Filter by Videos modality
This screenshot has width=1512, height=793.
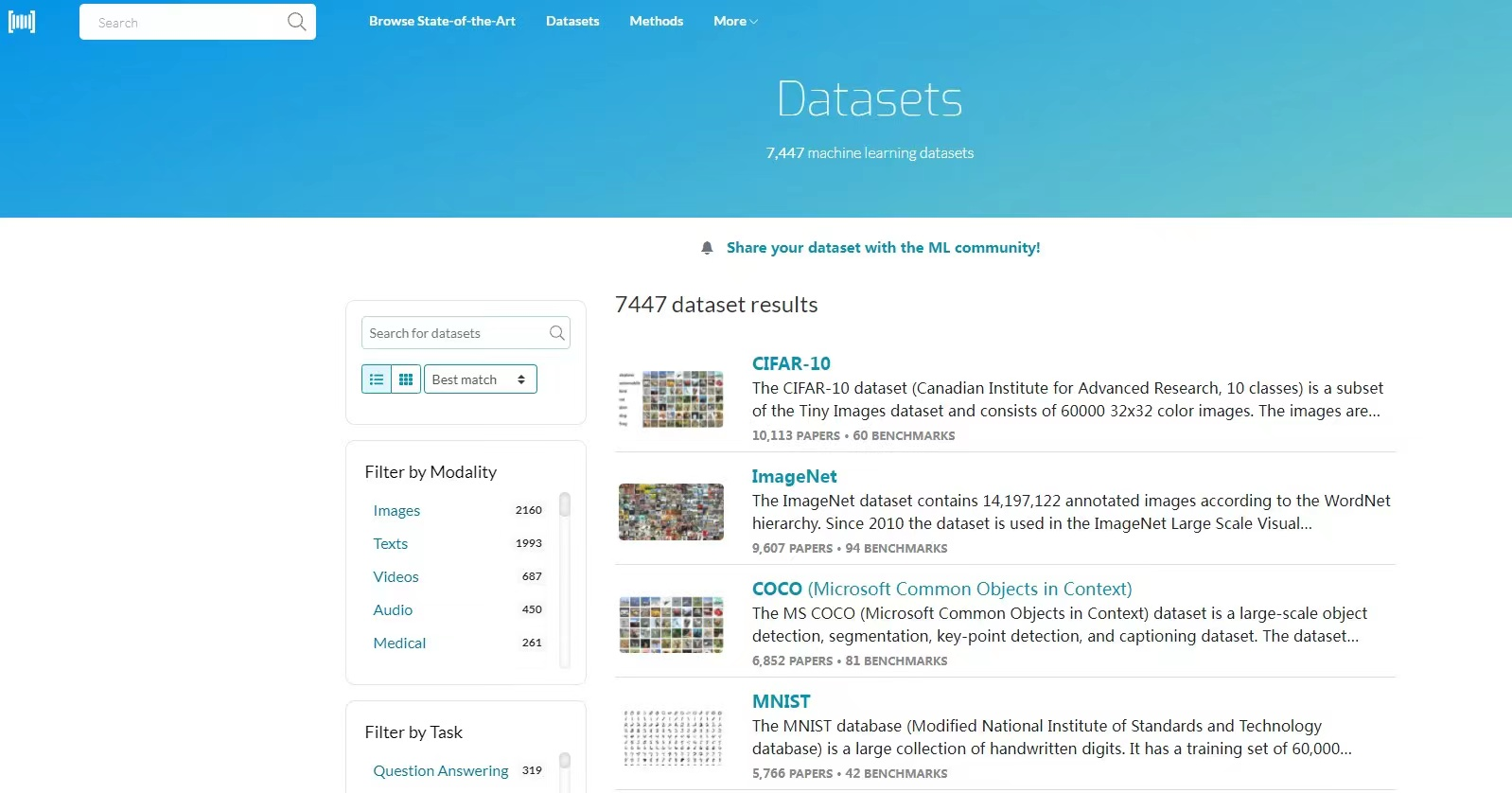[x=396, y=577]
